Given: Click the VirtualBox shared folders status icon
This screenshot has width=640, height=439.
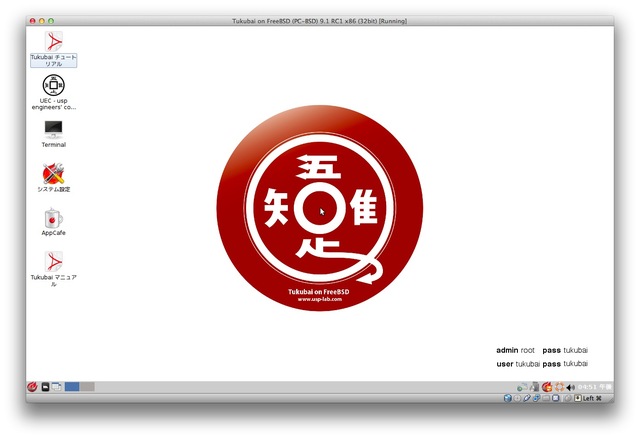Looking at the screenshot, I should [546, 398].
